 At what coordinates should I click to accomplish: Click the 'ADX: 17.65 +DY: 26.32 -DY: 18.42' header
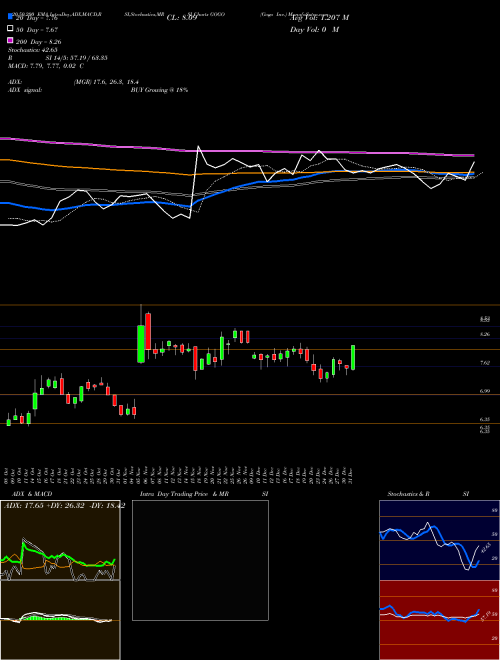pyautogui.click(x=64, y=506)
